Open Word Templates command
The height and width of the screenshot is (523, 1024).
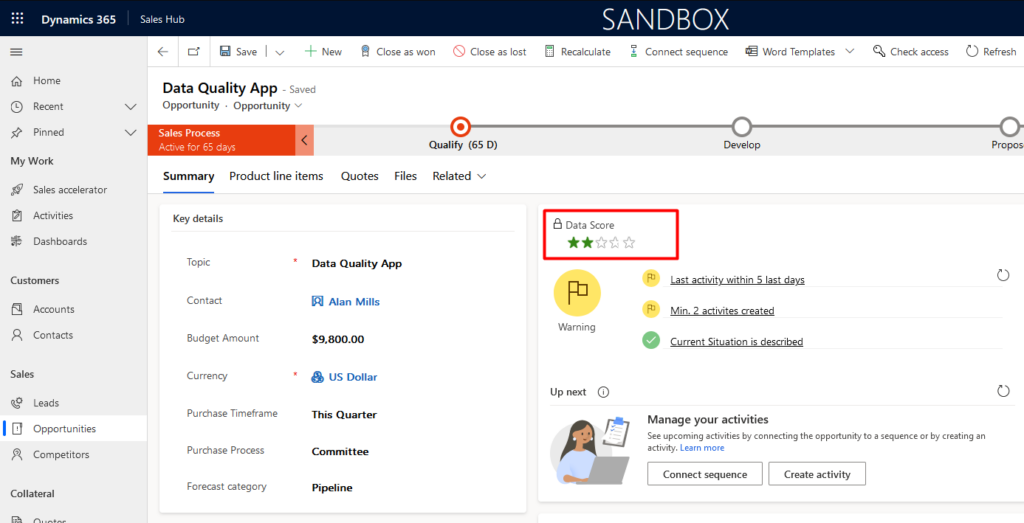coord(790,52)
